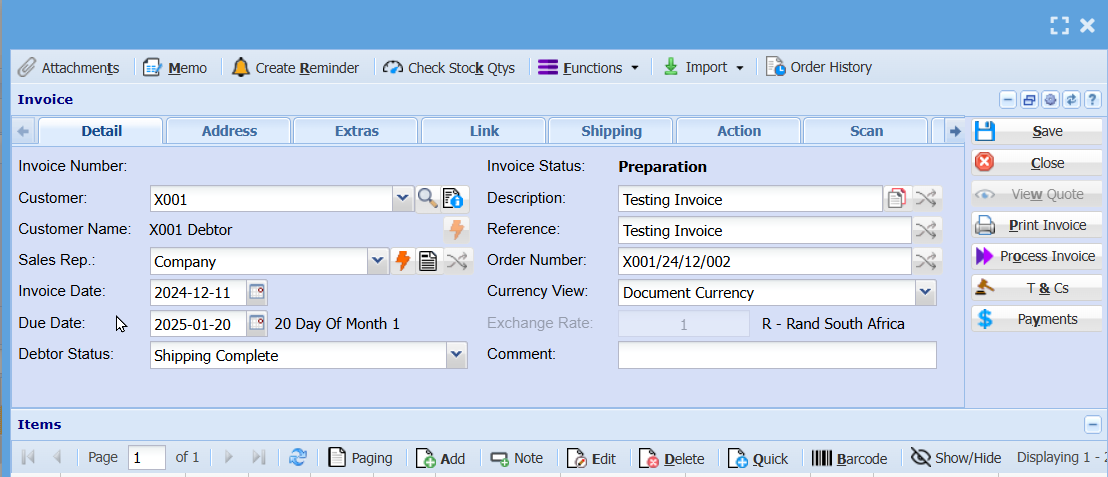This screenshot has height=477, width=1108.
Task: Toggle Show/Hide columns in Items
Action: (x=956, y=458)
